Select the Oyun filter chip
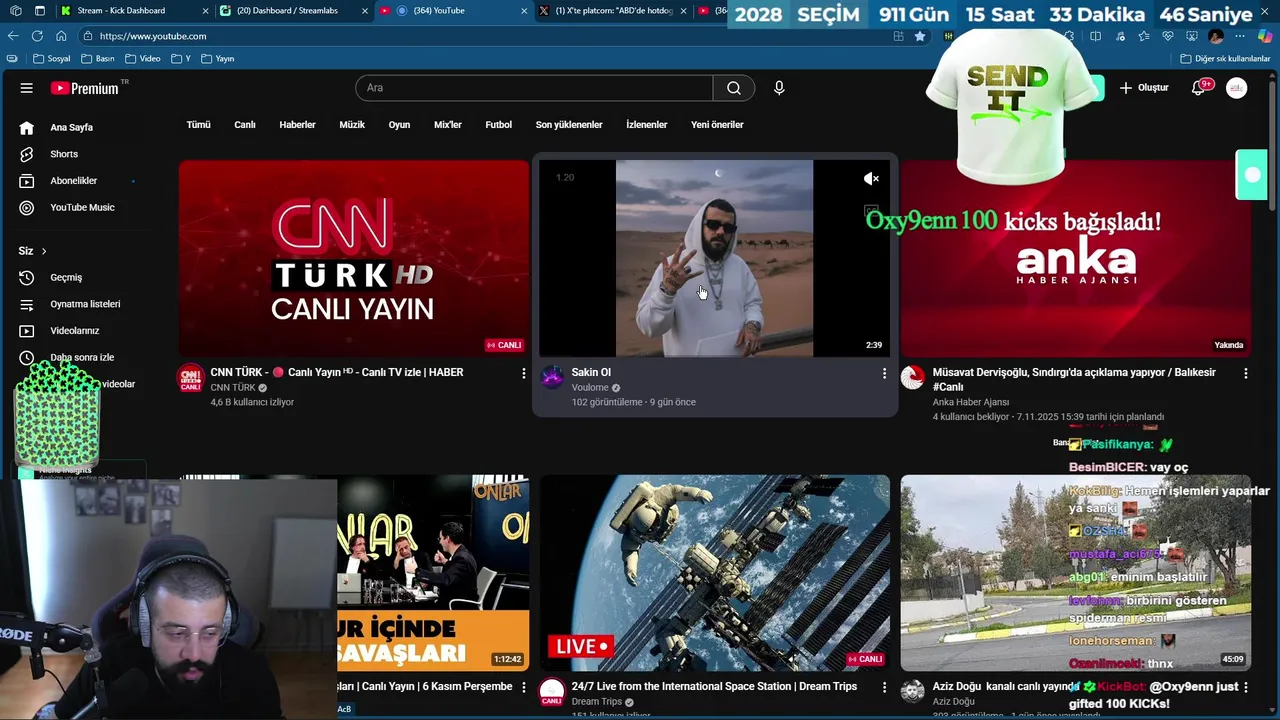Viewport: 1280px width, 720px height. pyautogui.click(x=399, y=125)
